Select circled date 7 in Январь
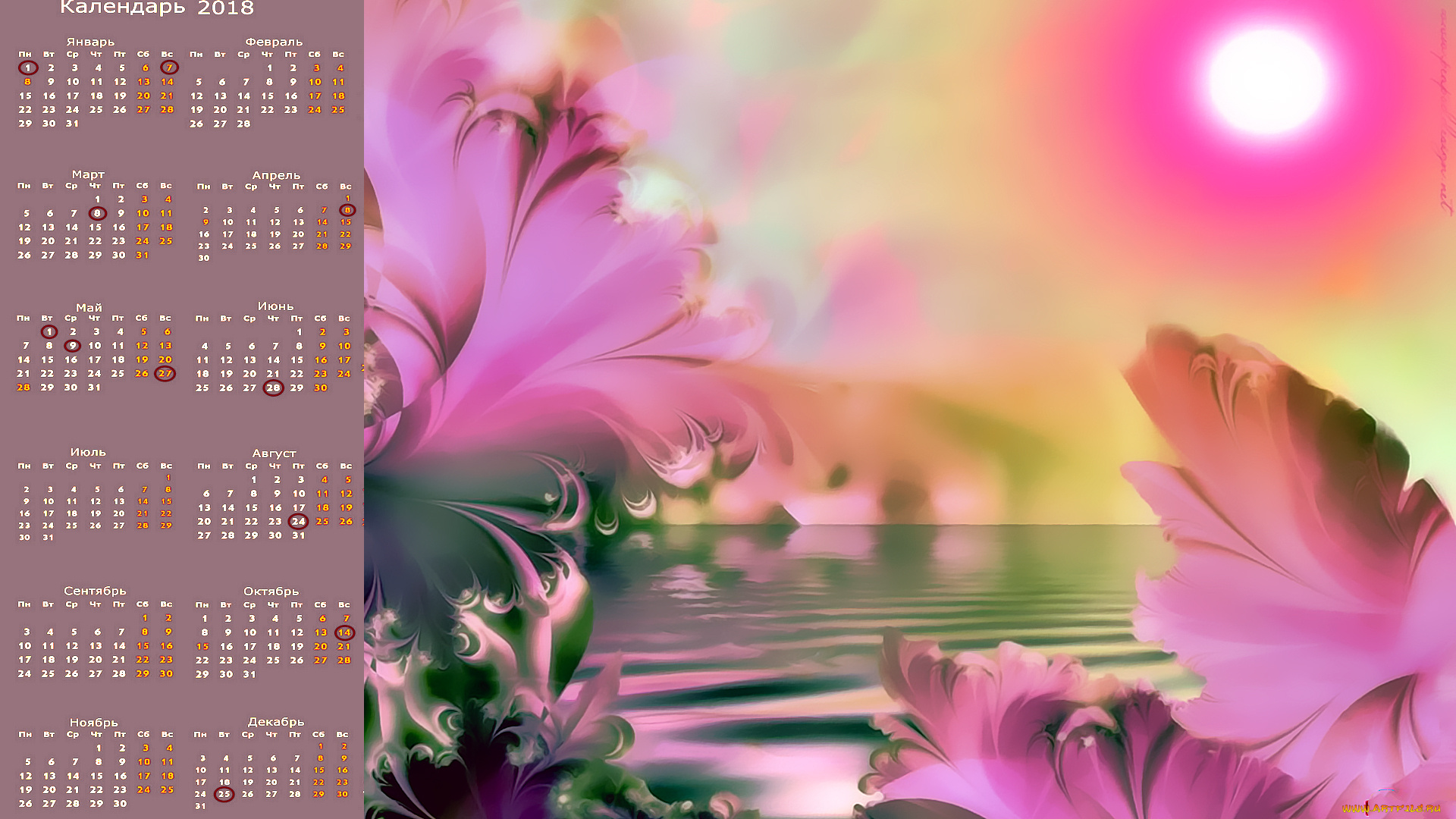1456x819 pixels. pos(169,67)
